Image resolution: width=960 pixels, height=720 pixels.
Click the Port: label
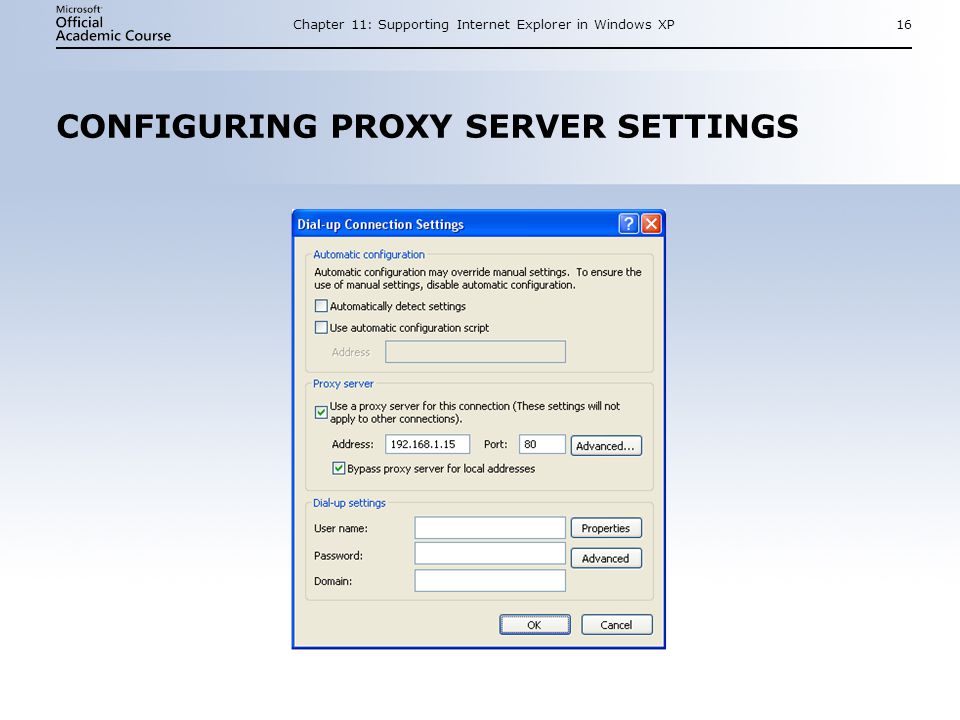495,444
